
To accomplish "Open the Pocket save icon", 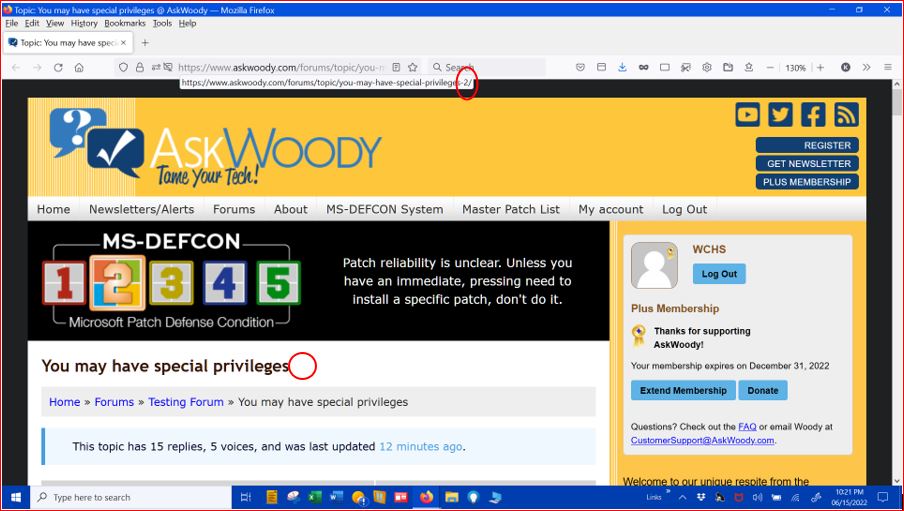I will [x=580, y=67].
